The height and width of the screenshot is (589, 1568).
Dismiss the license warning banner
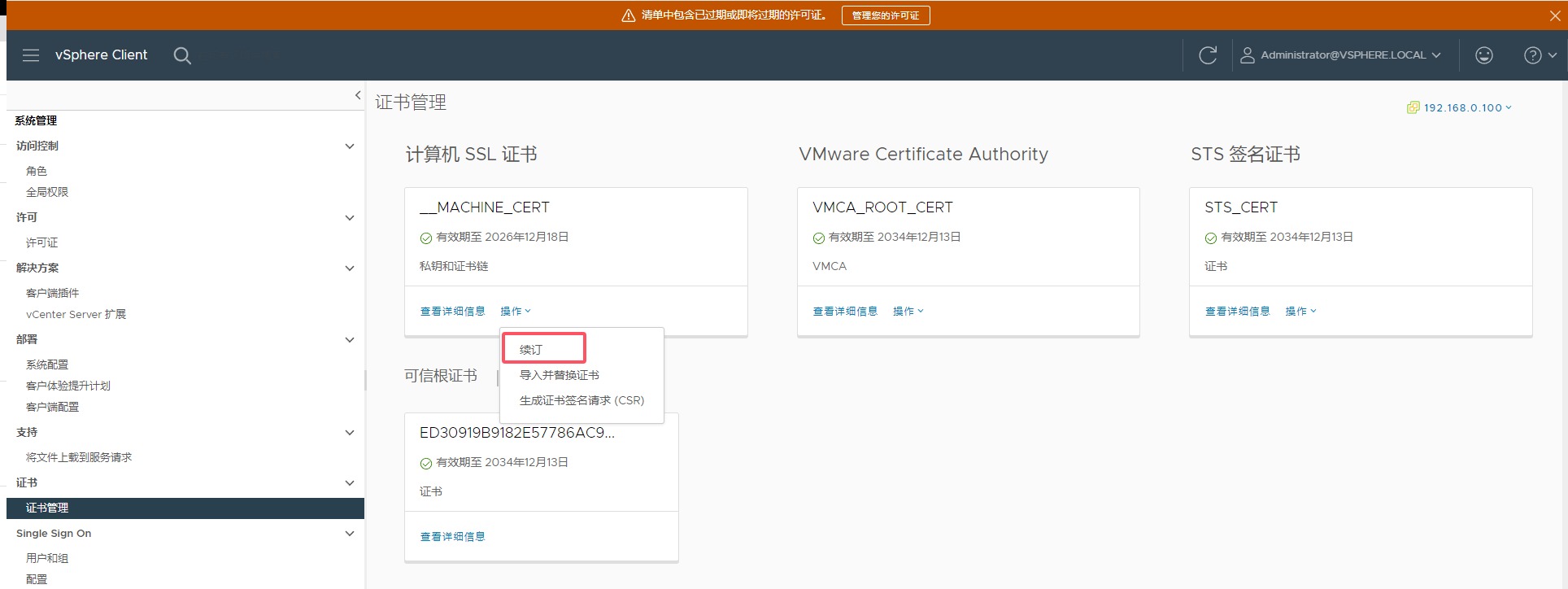1555,15
